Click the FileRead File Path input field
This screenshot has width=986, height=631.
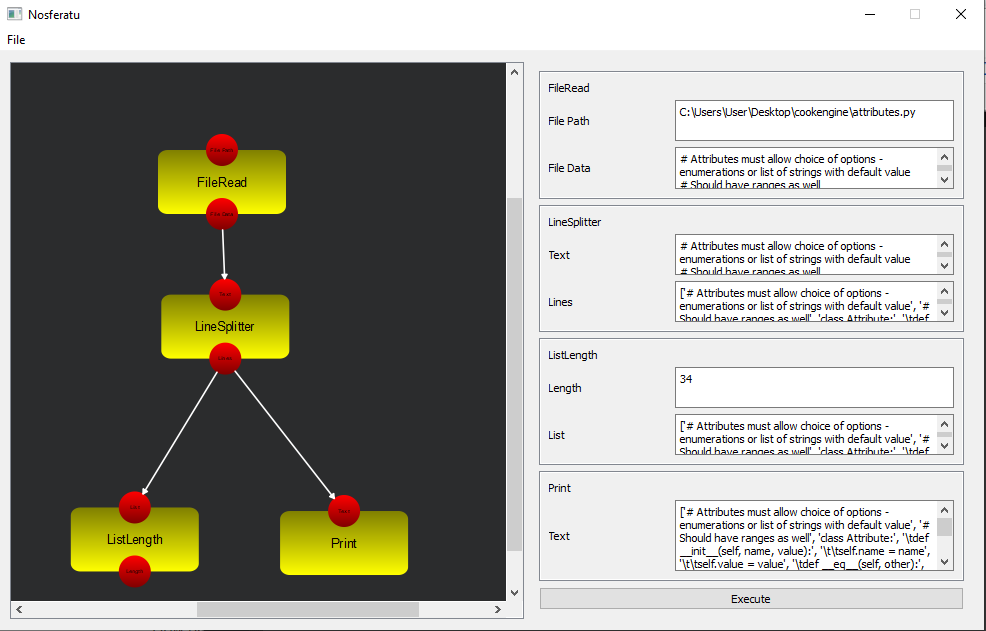point(814,120)
